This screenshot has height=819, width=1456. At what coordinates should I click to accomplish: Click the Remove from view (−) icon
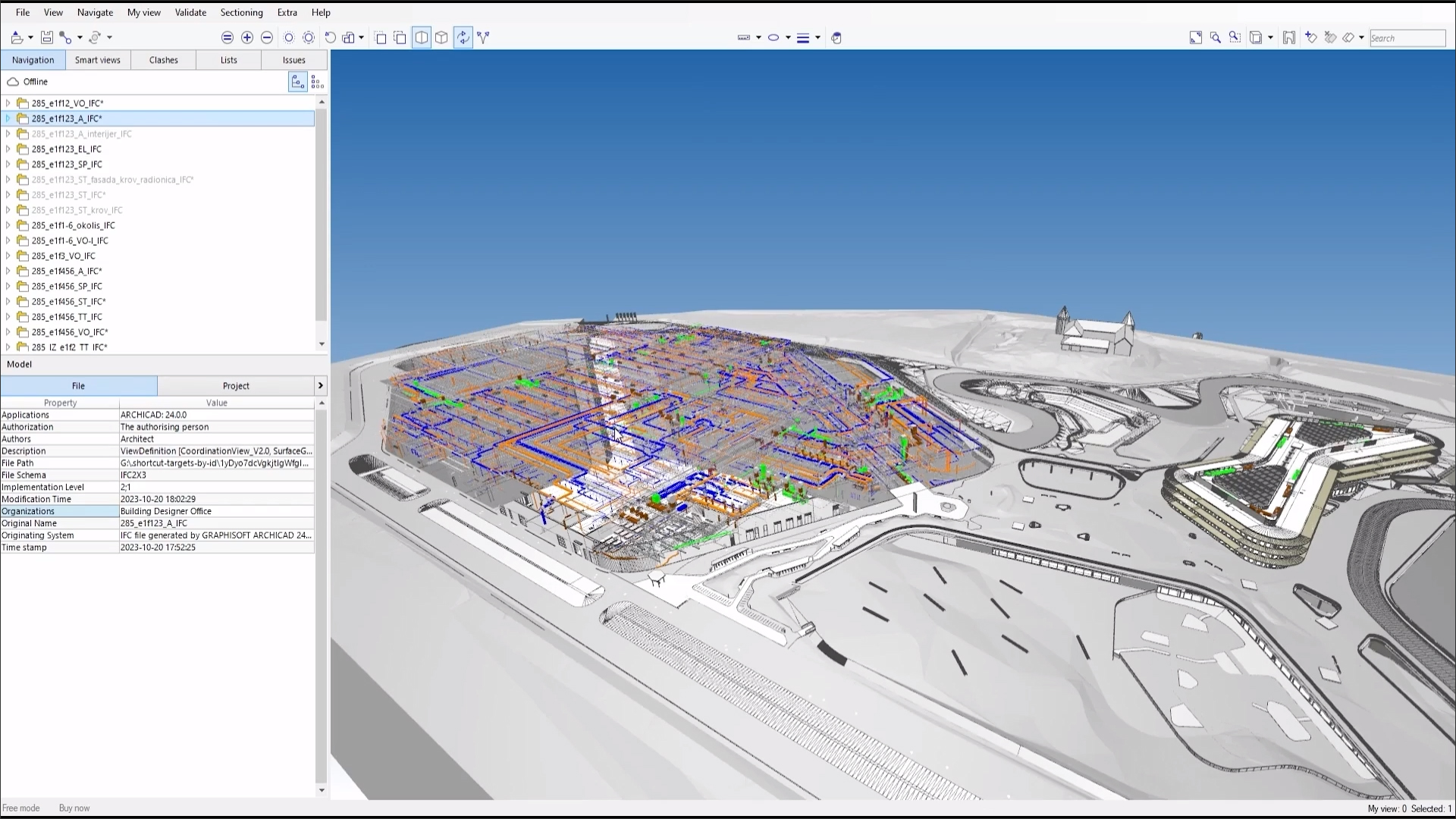coord(267,38)
